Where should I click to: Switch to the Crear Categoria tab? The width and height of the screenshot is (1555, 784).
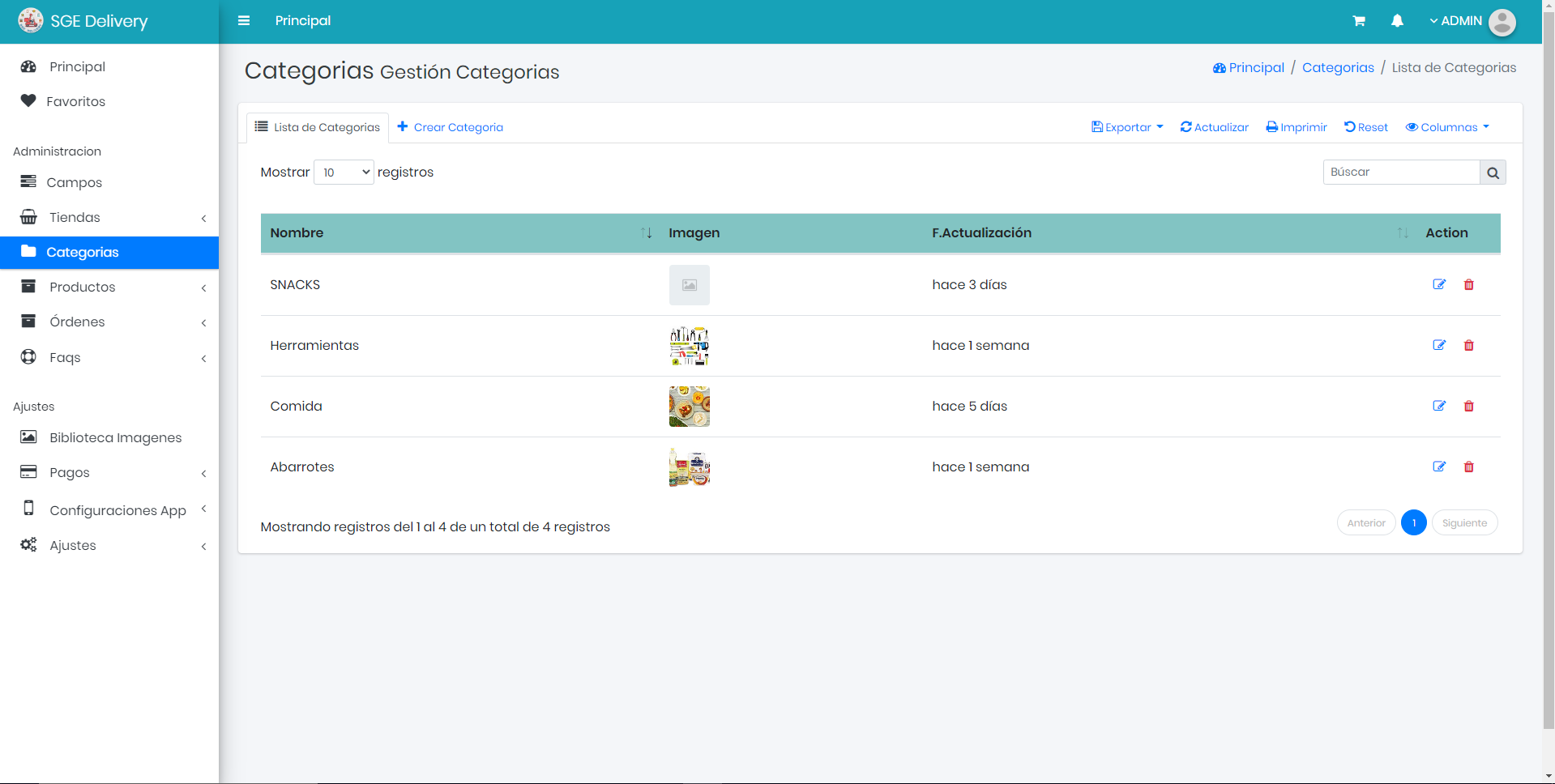point(451,127)
